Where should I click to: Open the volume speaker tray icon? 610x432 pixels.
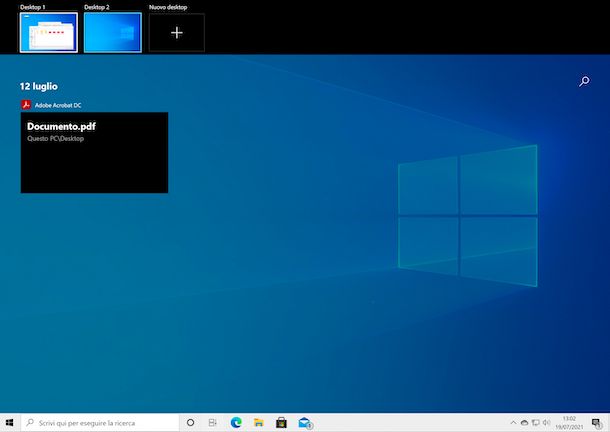pos(547,422)
